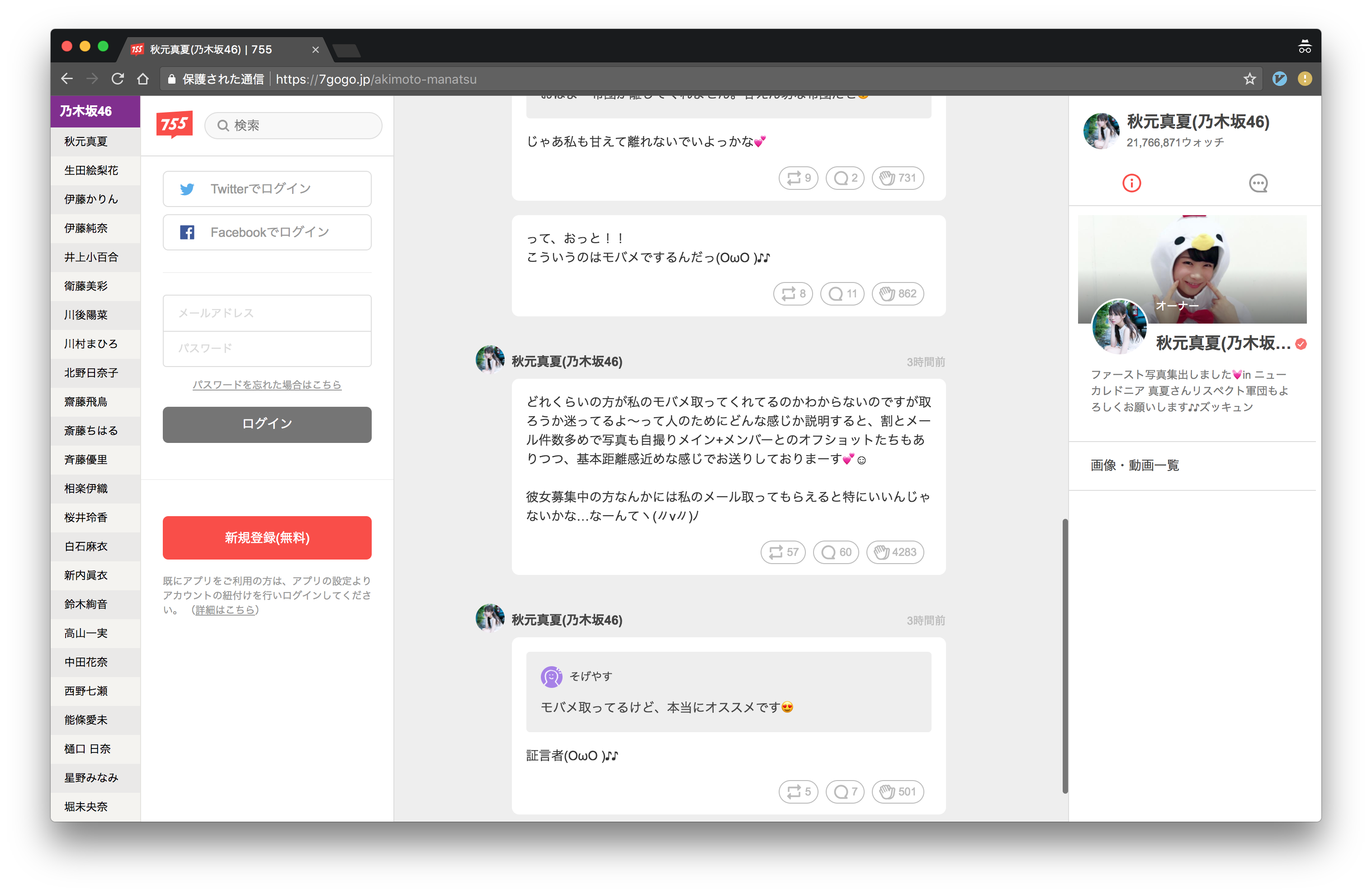Viewport: 1372px width, 894px height.
Task: Click the 検索 search box
Action: click(294, 126)
